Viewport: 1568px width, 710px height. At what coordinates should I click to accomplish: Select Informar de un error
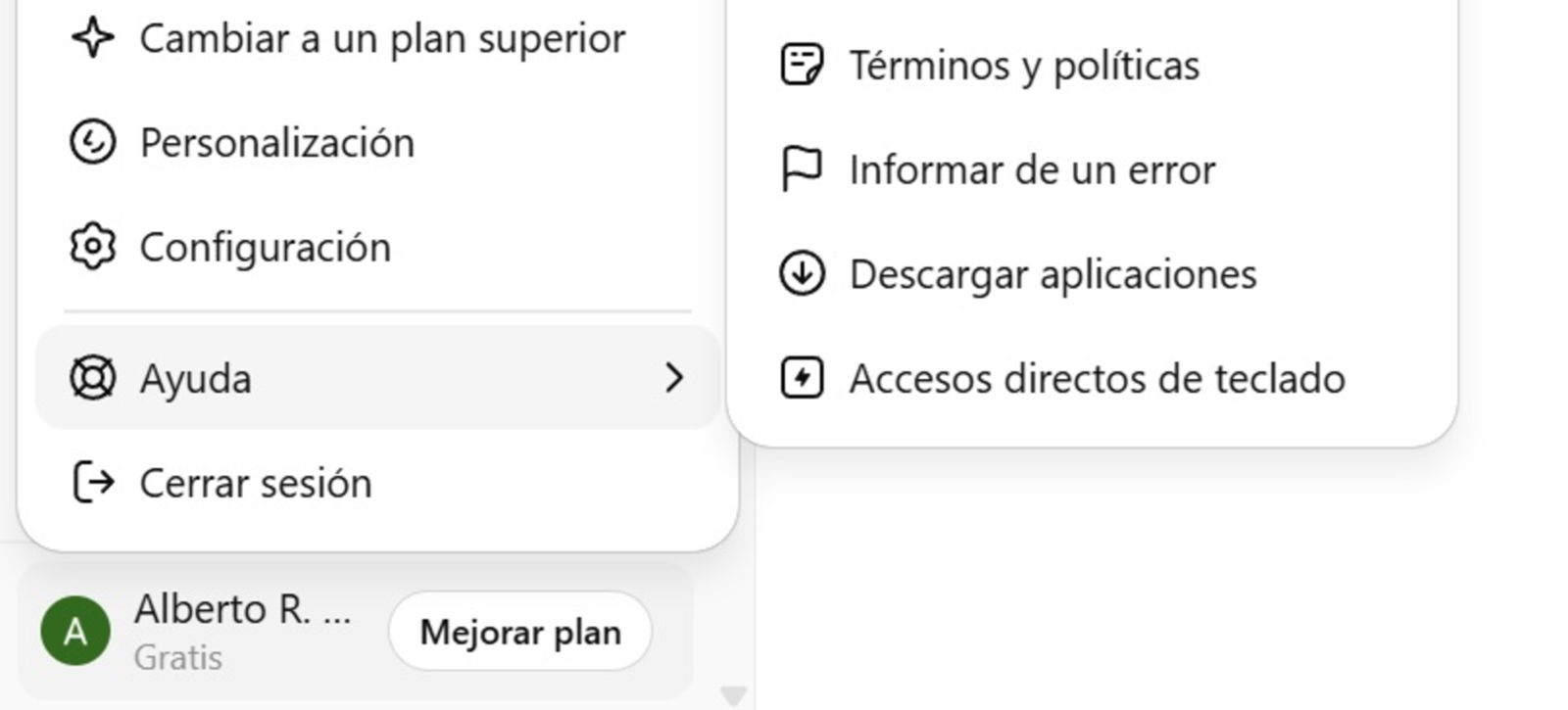click(1031, 168)
